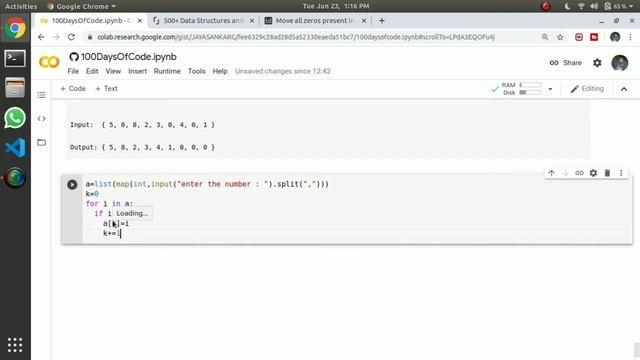Image resolution: width=640 pixels, height=360 pixels.
Task: Click the RAM usage bar
Action: [x=530, y=85]
